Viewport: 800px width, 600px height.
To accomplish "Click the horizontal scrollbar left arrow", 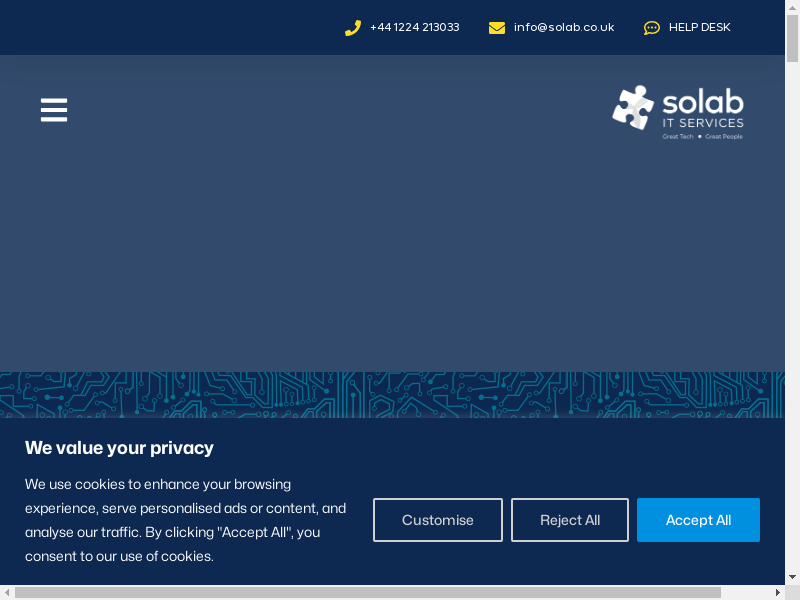I will 7,592.
